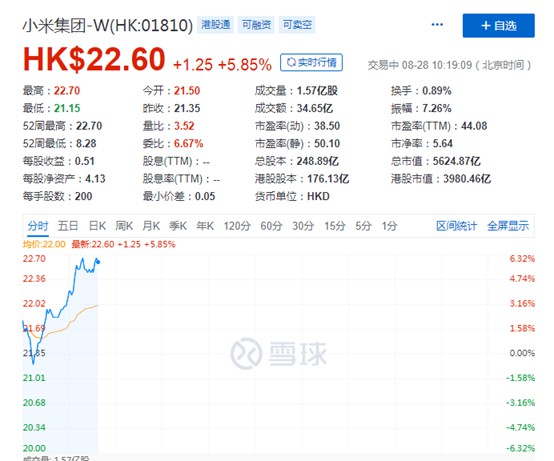Screen dimensions: 554x461
Task: Click the 最高 value 22.70
Action: click(x=67, y=91)
